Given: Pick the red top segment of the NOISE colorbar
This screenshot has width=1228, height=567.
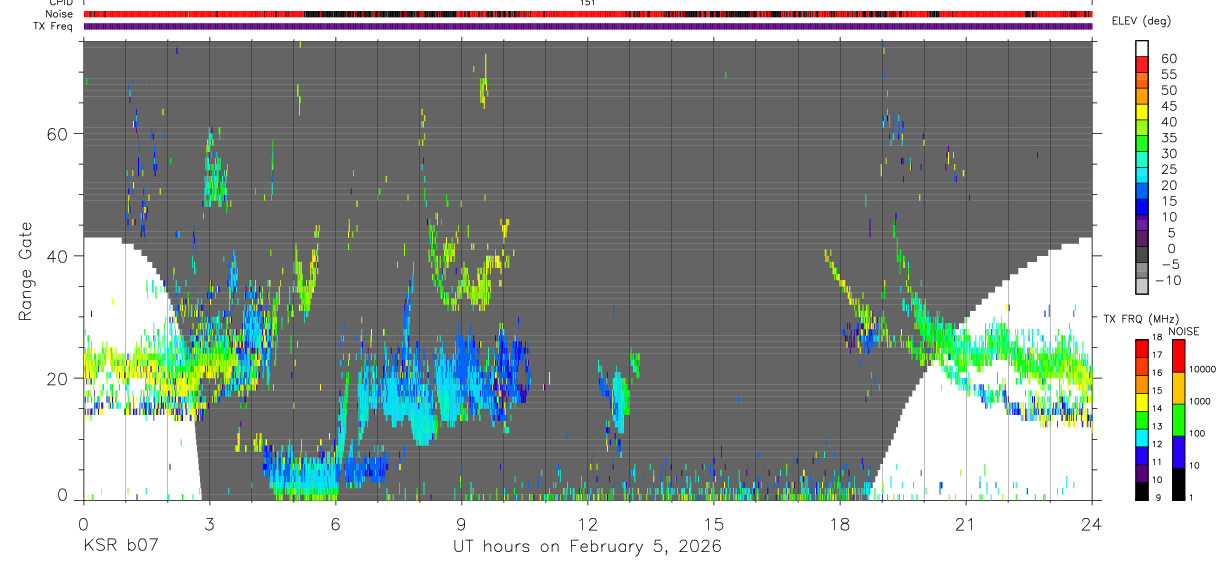Looking at the screenshot, I should tap(1177, 355).
